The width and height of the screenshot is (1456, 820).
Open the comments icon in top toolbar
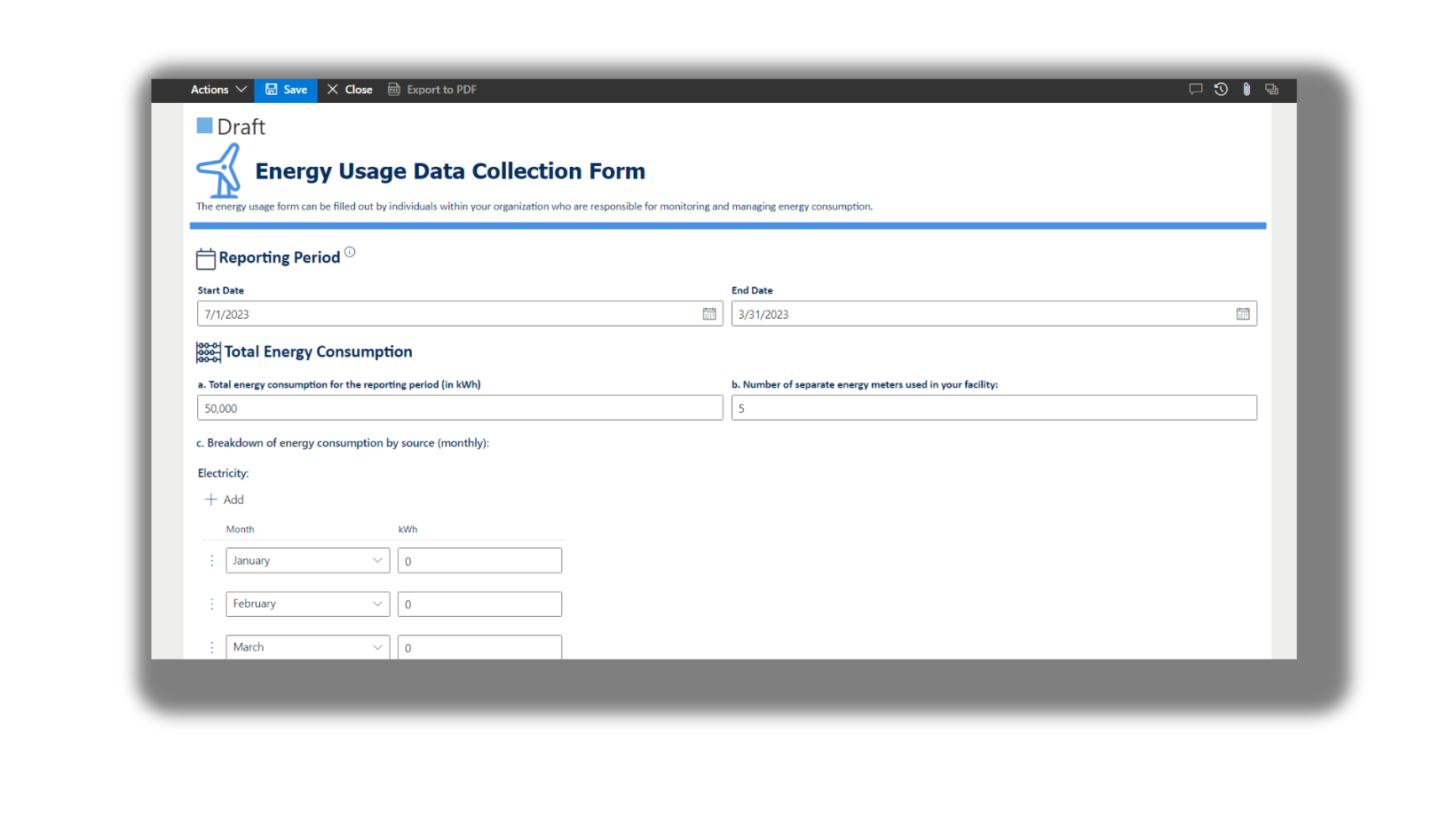tap(1195, 90)
